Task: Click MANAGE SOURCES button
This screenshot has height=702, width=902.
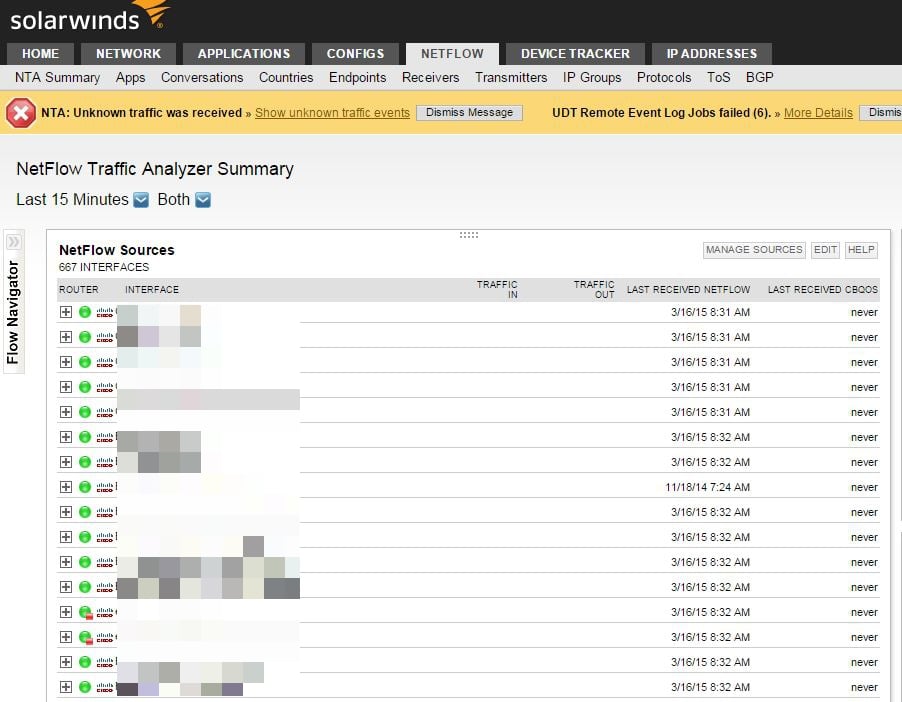Action: pos(754,250)
